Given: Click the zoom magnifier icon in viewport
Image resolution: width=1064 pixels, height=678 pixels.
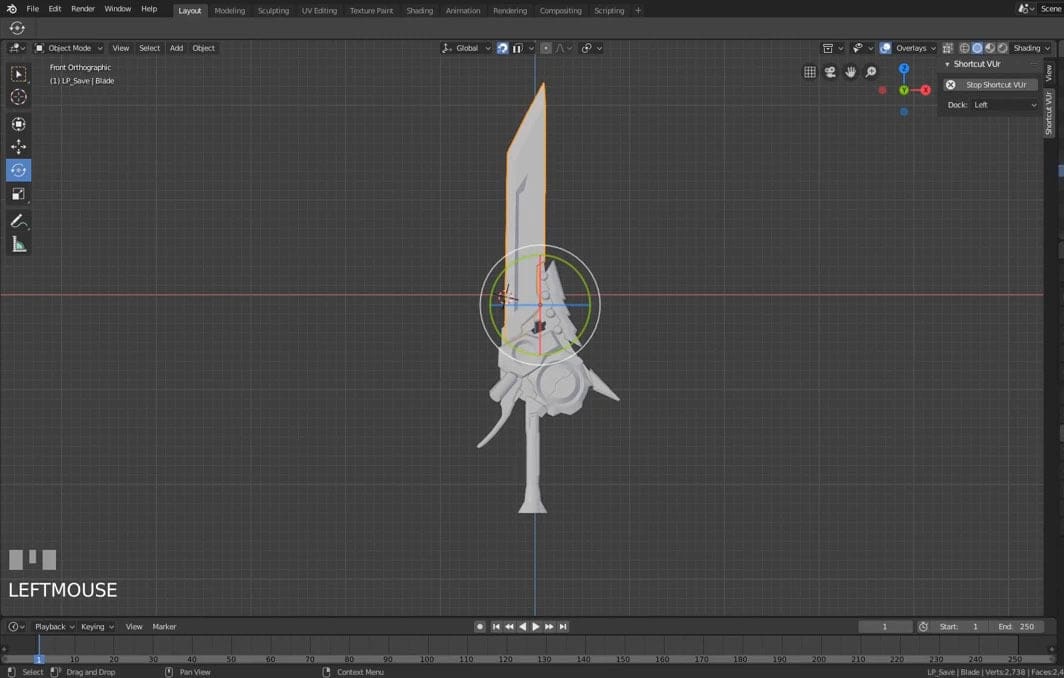Looking at the screenshot, I should pos(871,72).
